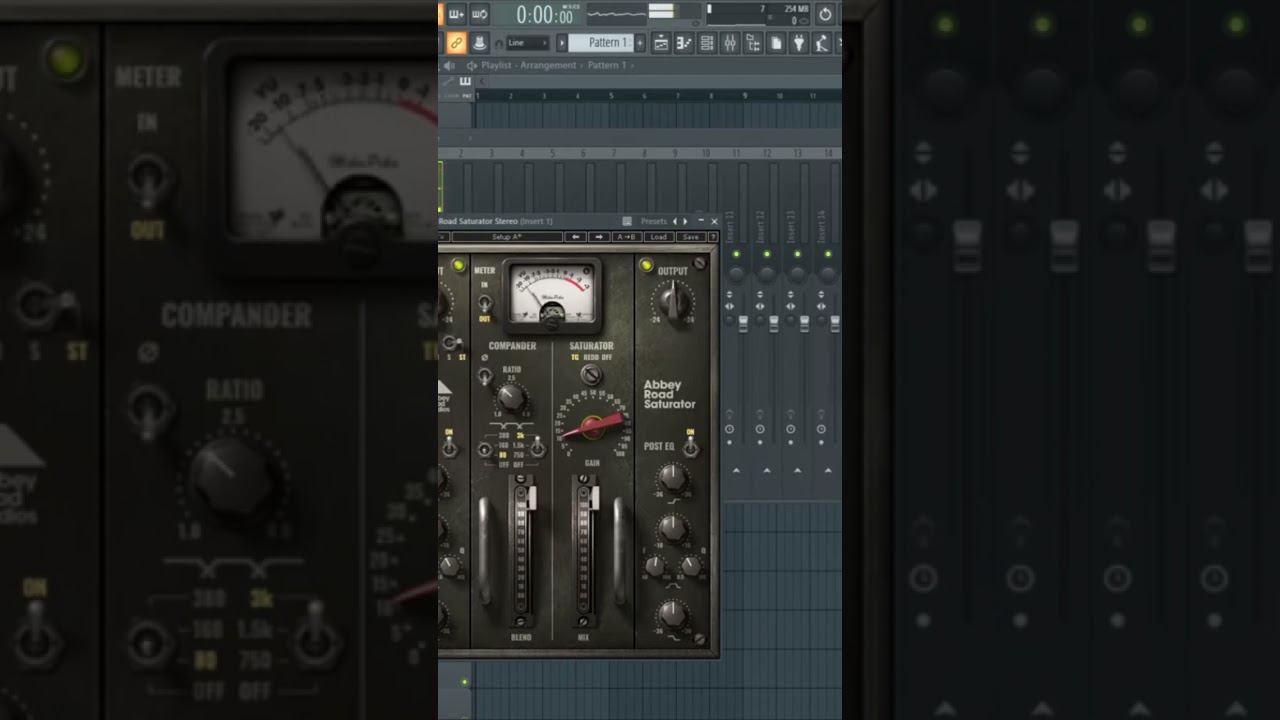Screen dimensions: 1280x720
Task: Open the Channel rack icon
Action: click(x=707, y=43)
